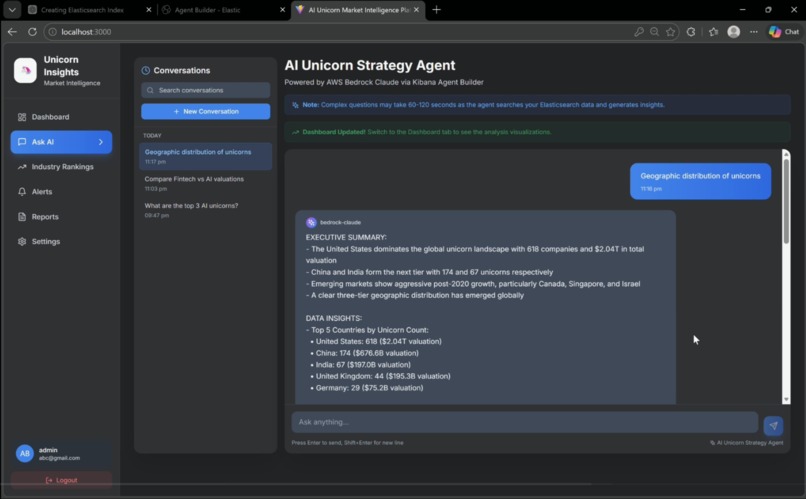
Task: Click the AI Unicorn Strategy Agent footer label
Action: [746, 443]
